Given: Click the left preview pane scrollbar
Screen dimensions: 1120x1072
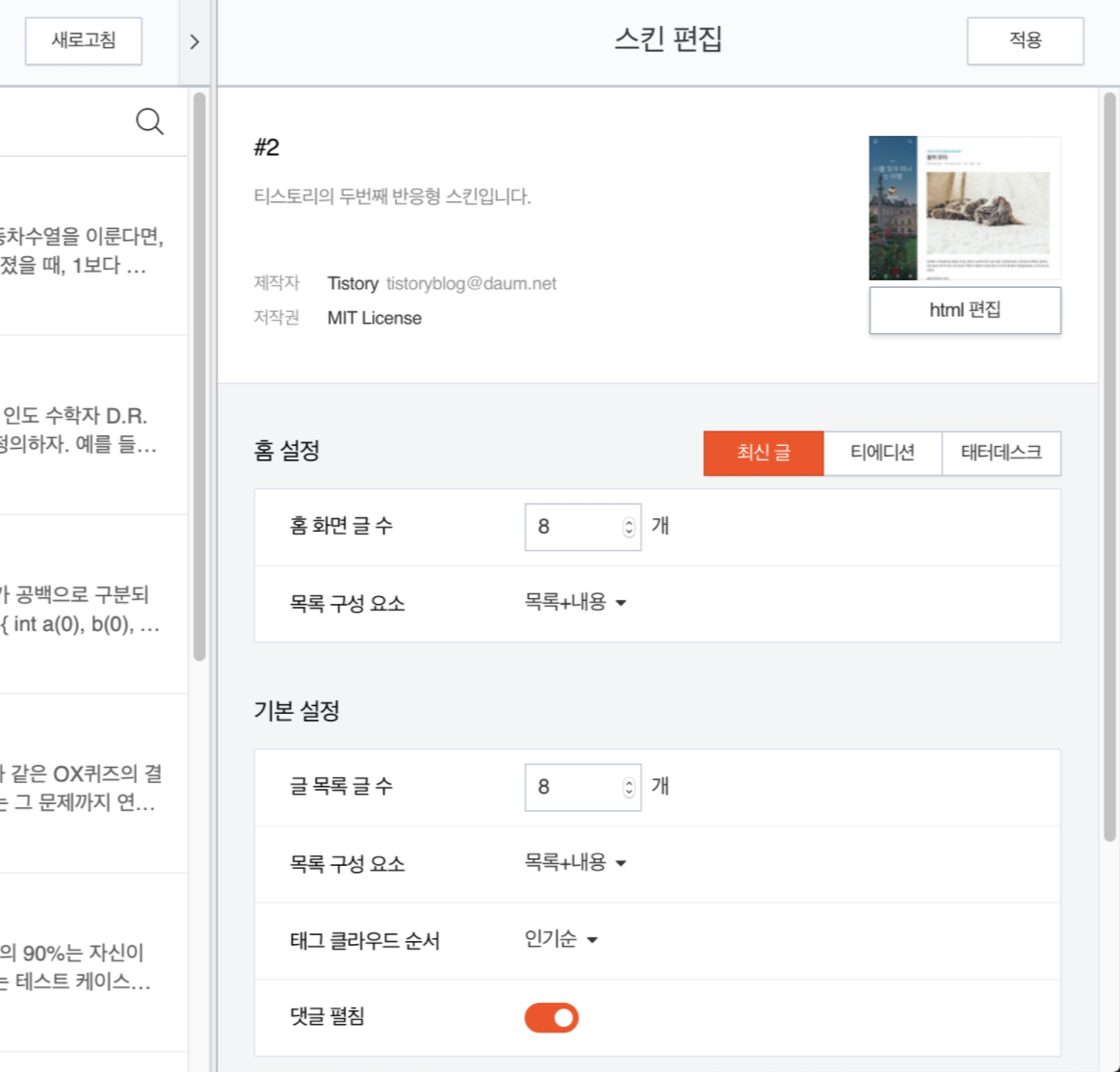Looking at the screenshot, I should point(199,377).
